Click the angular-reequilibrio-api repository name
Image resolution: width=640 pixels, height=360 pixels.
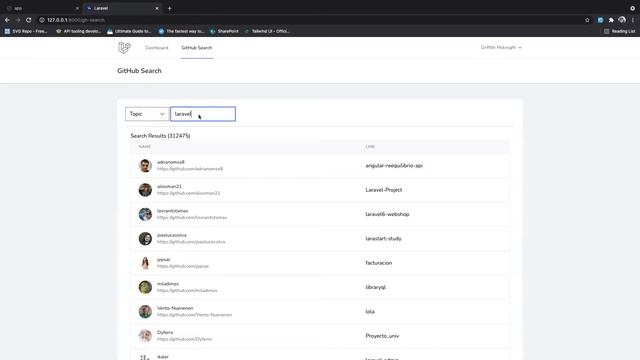394,165
